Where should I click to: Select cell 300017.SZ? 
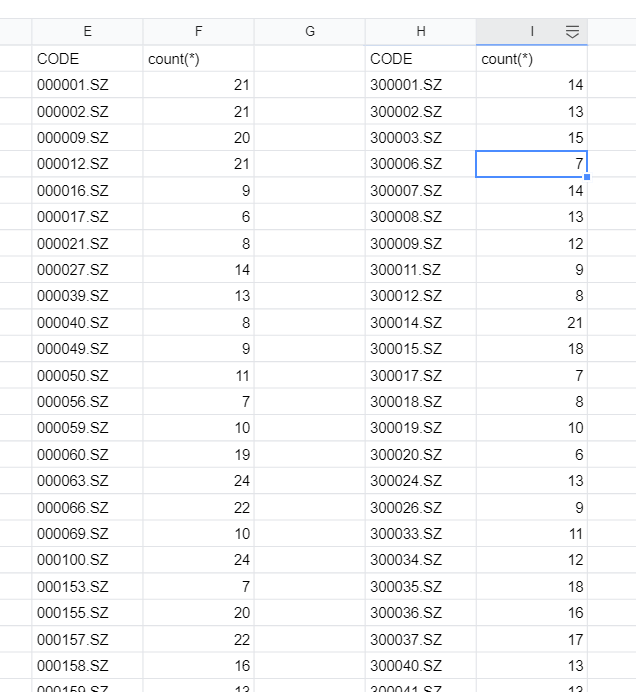[421, 375]
